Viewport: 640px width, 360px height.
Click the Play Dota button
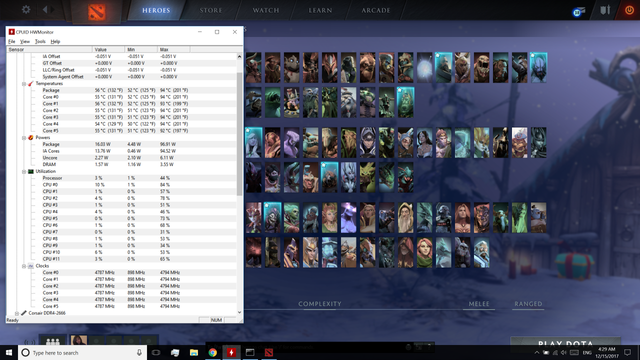tap(566, 342)
